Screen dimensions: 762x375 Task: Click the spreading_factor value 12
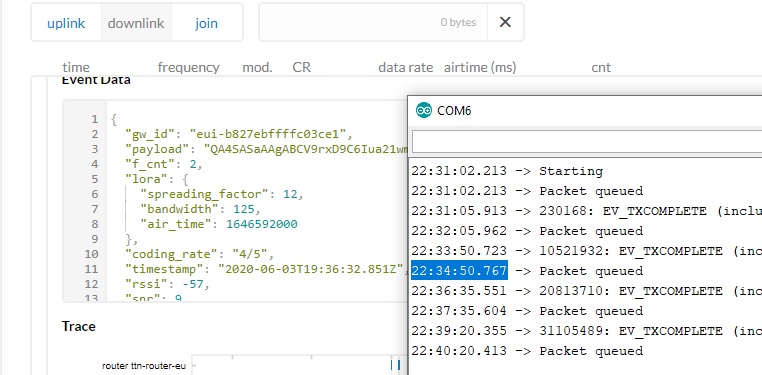[x=290, y=194]
